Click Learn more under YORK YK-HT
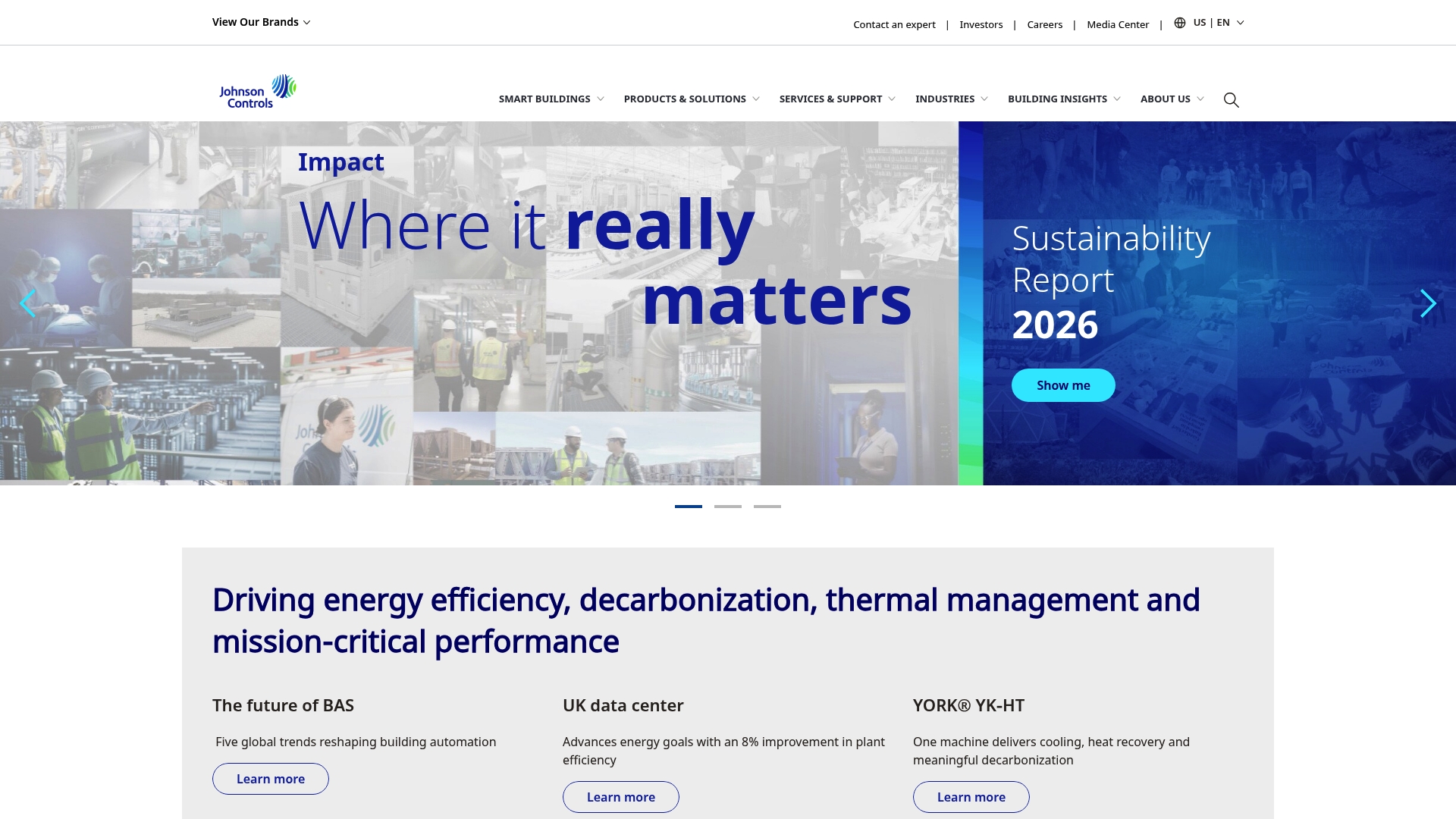 click(971, 797)
